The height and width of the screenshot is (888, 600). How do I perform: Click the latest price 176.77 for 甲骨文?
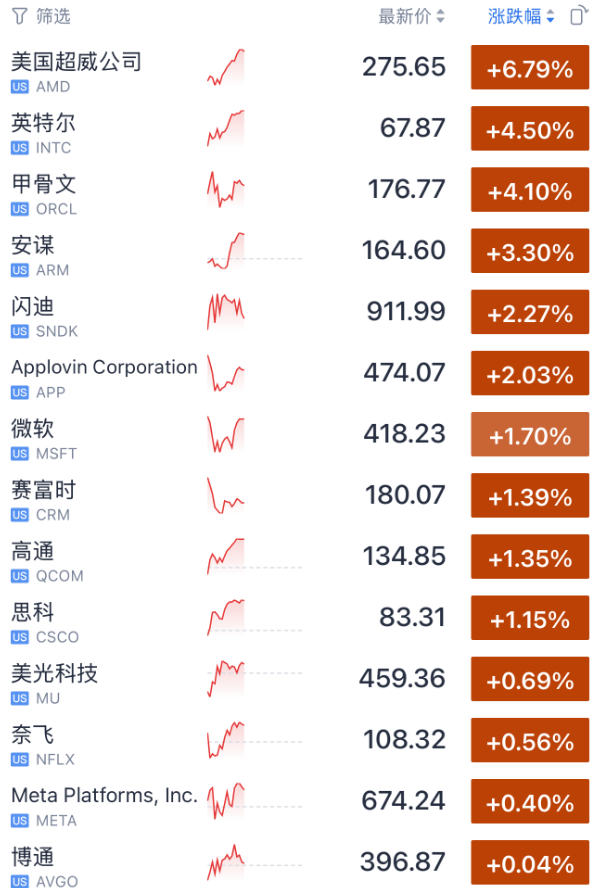(x=405, y=186)
